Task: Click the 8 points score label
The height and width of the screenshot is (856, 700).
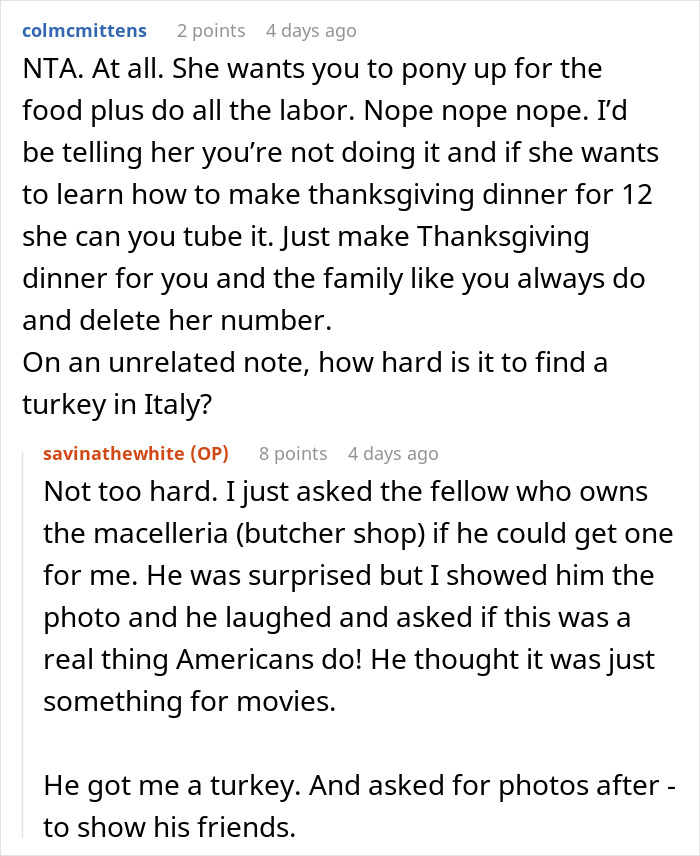Action: pos(292,453)
